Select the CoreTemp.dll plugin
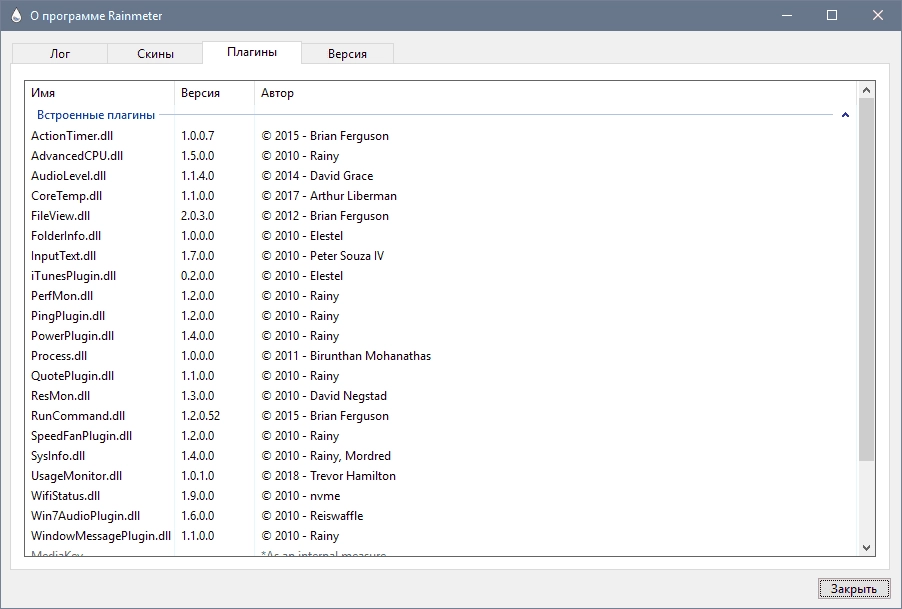The width and height of the screenshot is (902, 609). click(x=67, y=196)
